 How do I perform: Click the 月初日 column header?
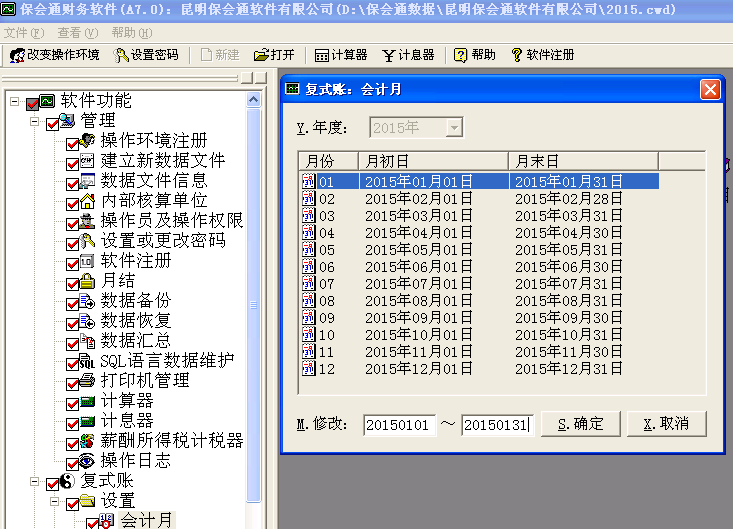click(433, 161)
